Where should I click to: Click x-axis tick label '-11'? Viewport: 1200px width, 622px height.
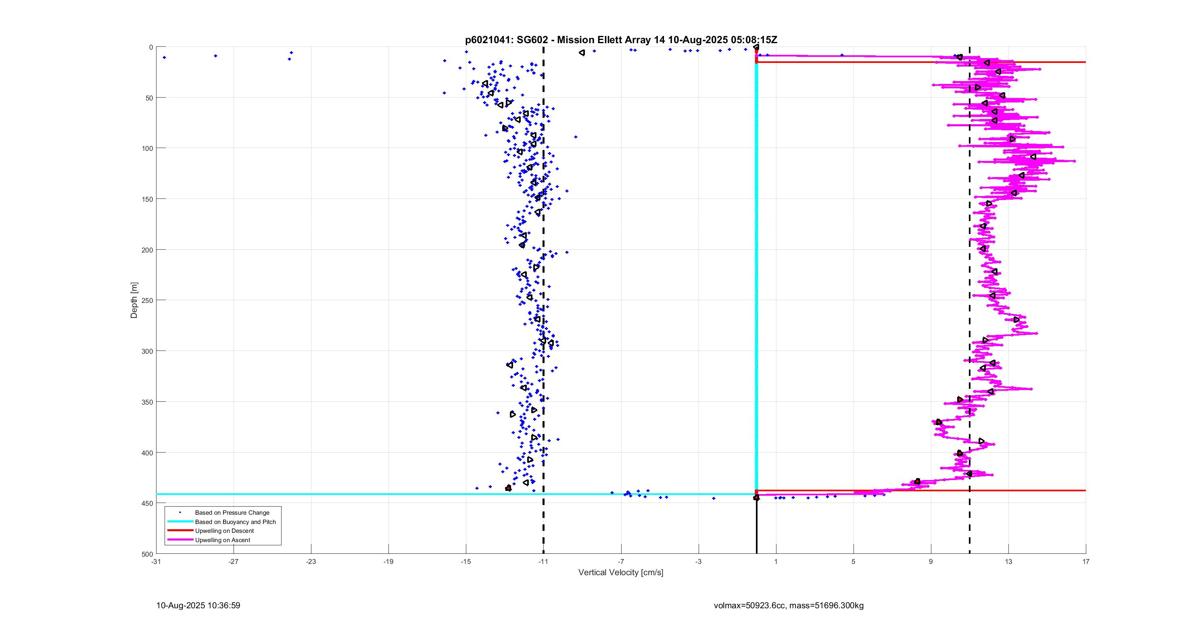(543, 562)
